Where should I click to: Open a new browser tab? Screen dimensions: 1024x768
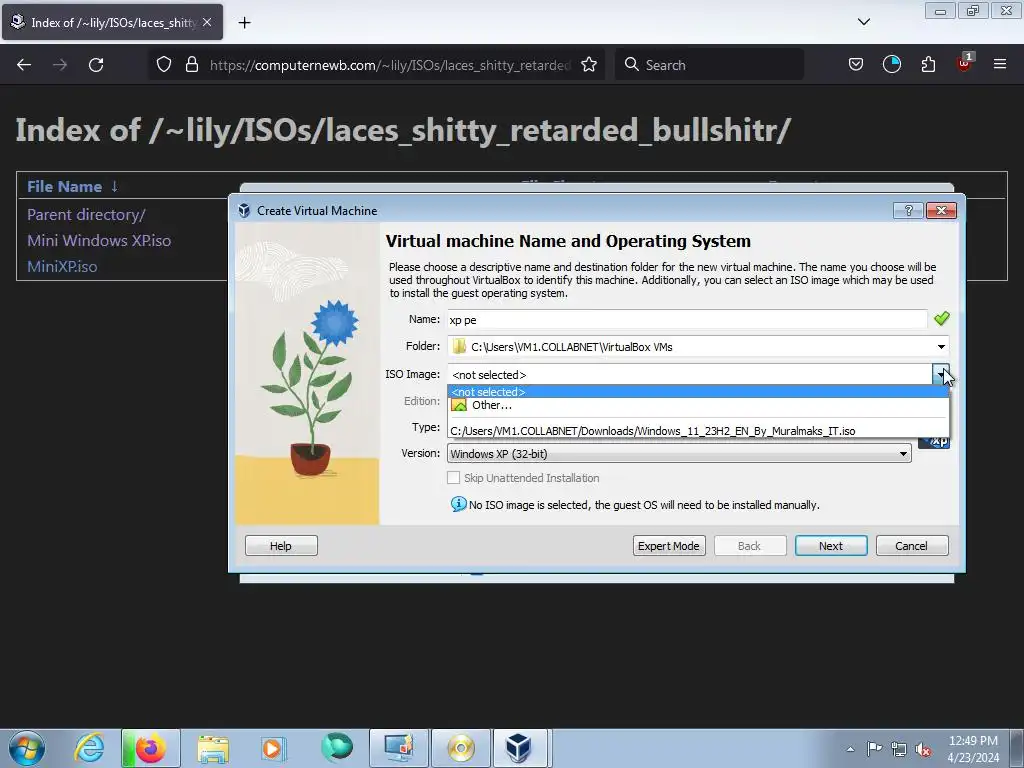[x=244, y=23]
